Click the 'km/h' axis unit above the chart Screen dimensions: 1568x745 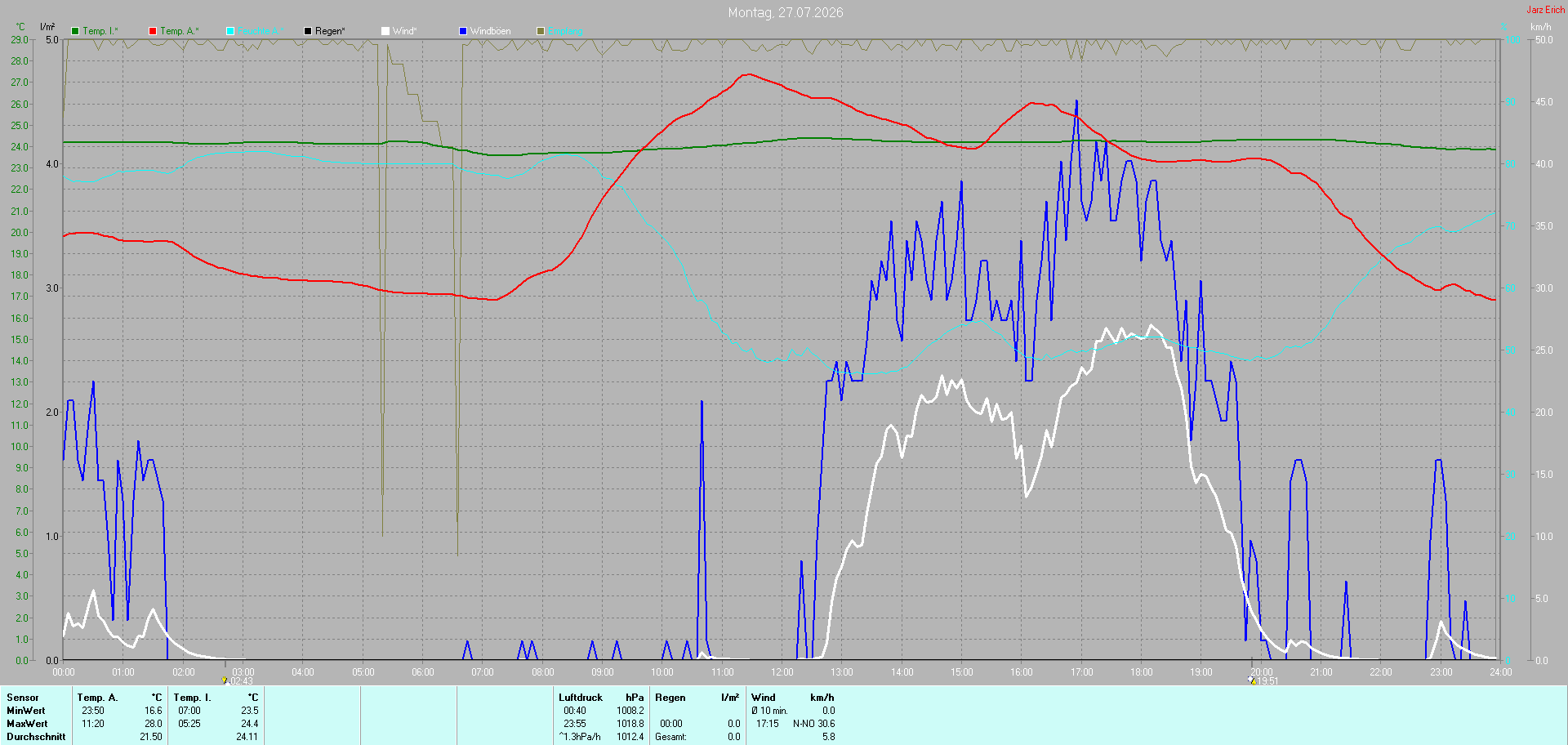click(1540, 27)
